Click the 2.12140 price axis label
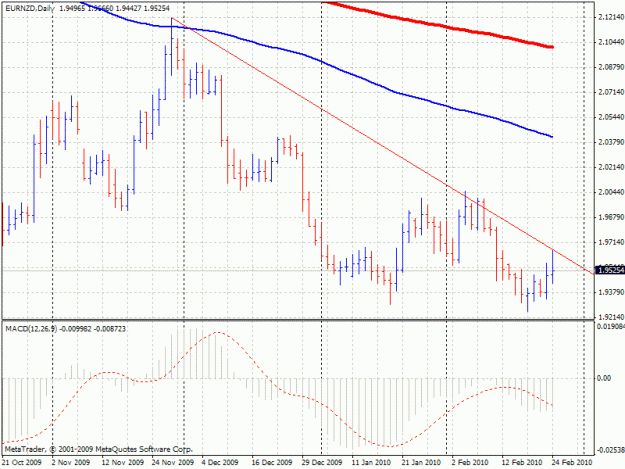This screenshot has width=625, height=469. 611,17
